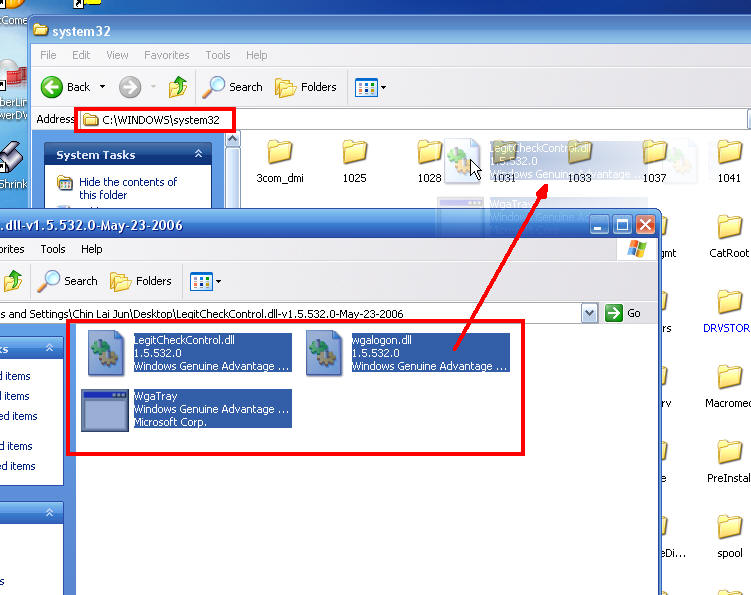The image size is (751, 595).
Task: Open Help menu in system32 window
Action: [x=257, y=55]
